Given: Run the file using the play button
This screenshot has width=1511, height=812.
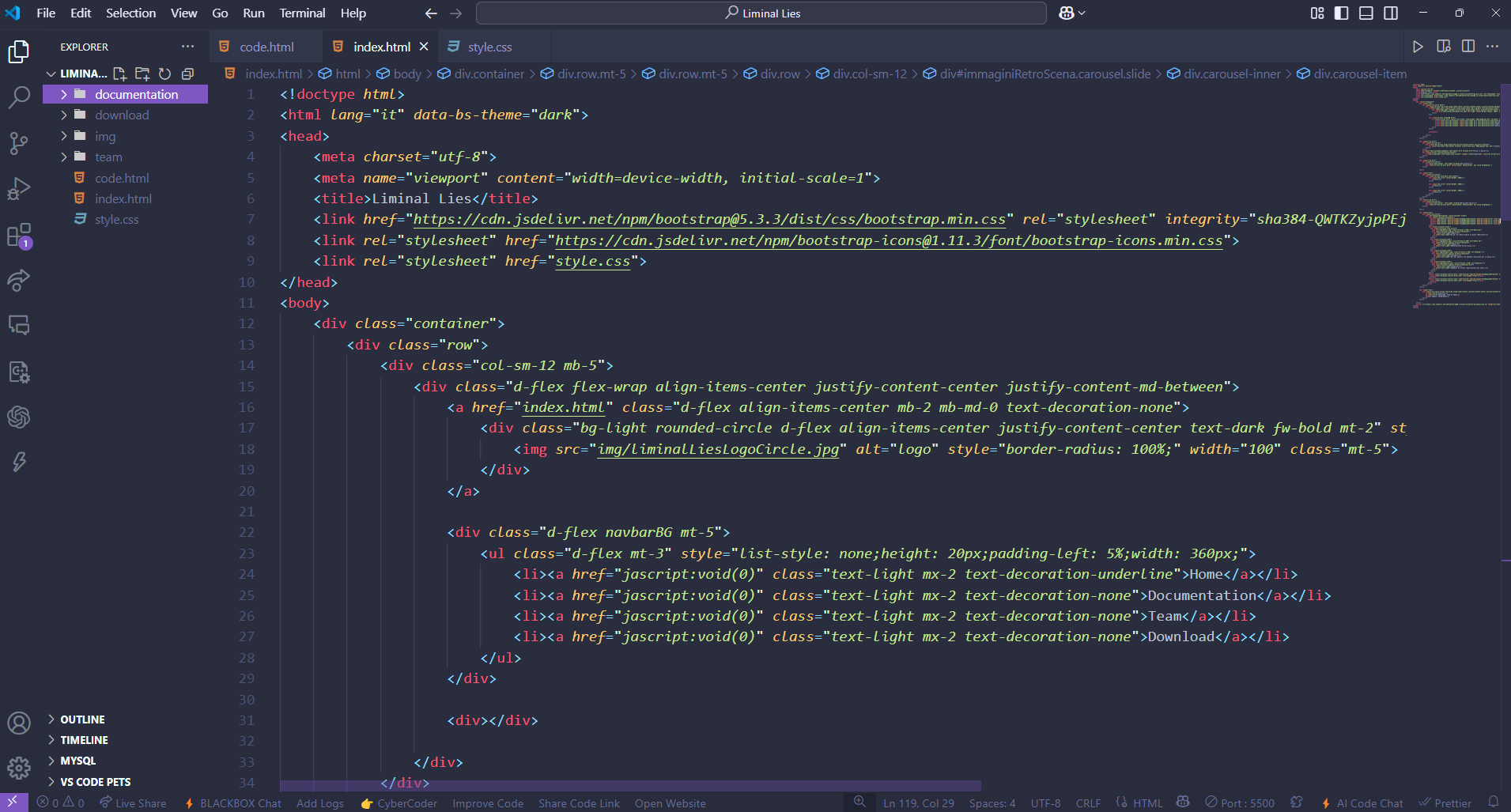Looking at the screenshot, I should point(1417,46).
